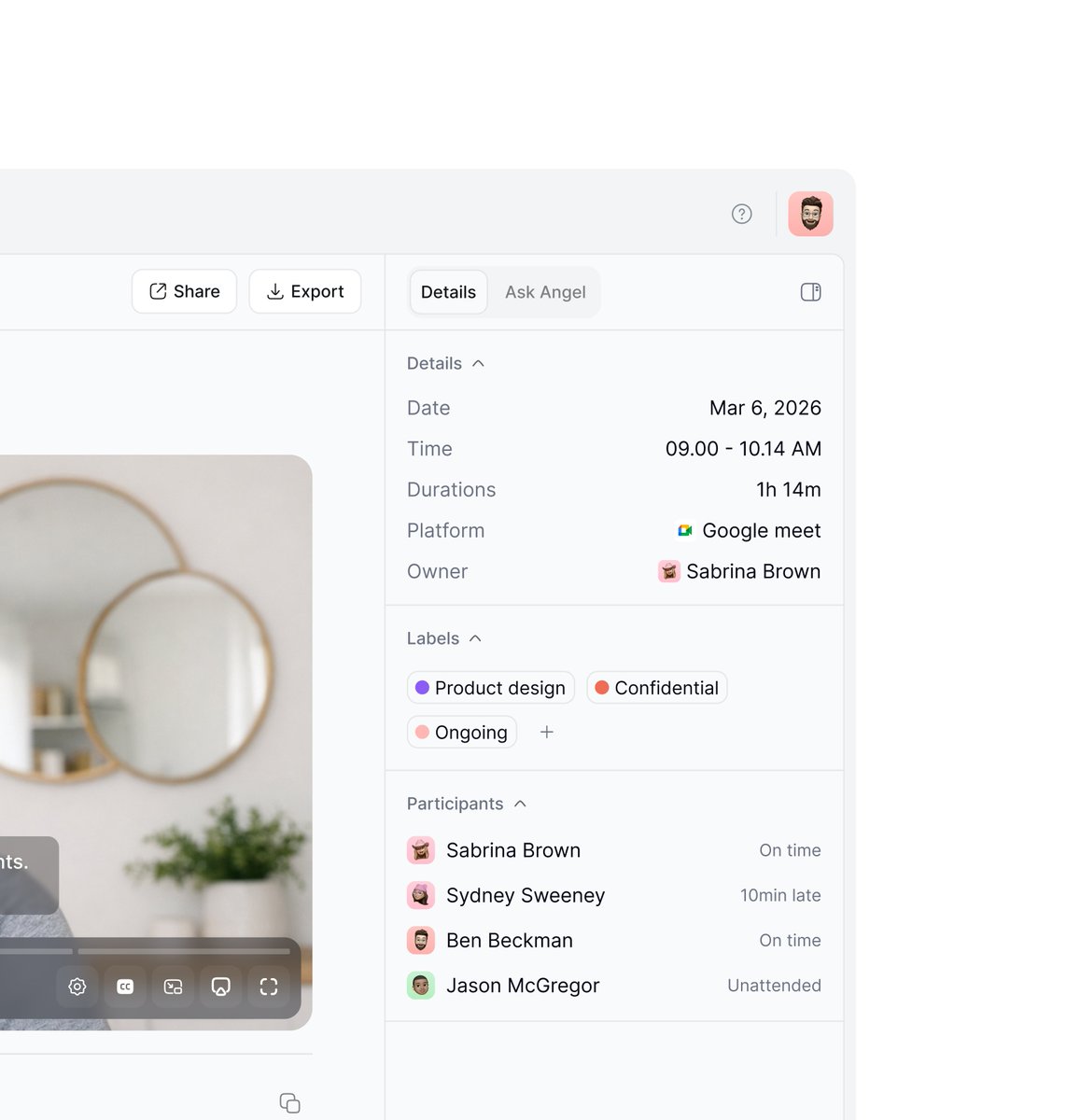Click the 09.00 - 10.14 AM time value
This screenshot has height=1120, width=1066.
[x=743, y=449]
